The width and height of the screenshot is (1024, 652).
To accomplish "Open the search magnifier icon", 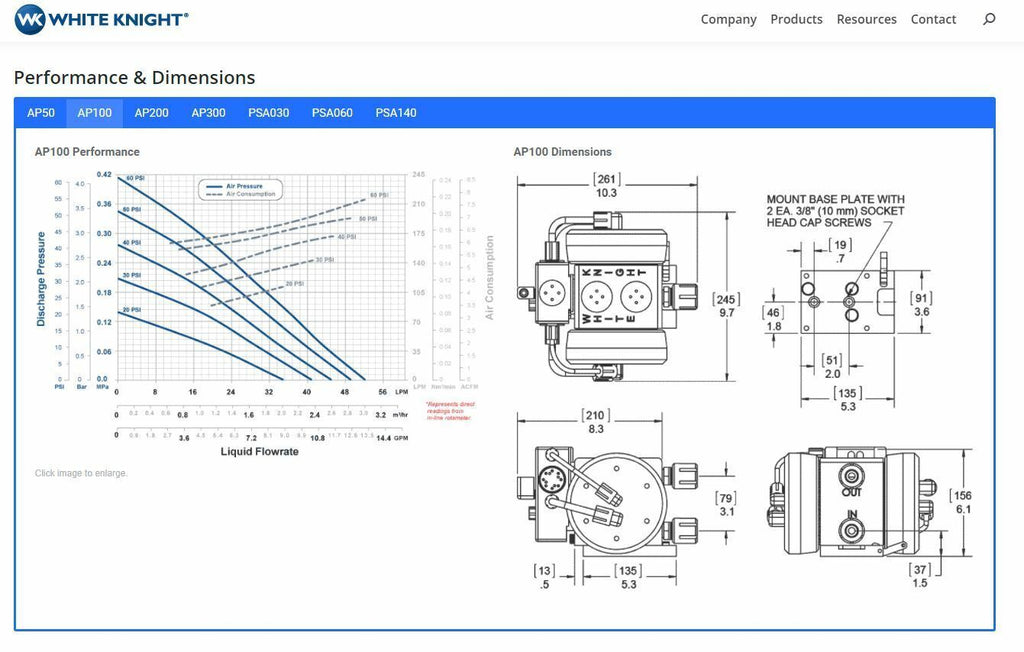I will [x=989, y=19].
